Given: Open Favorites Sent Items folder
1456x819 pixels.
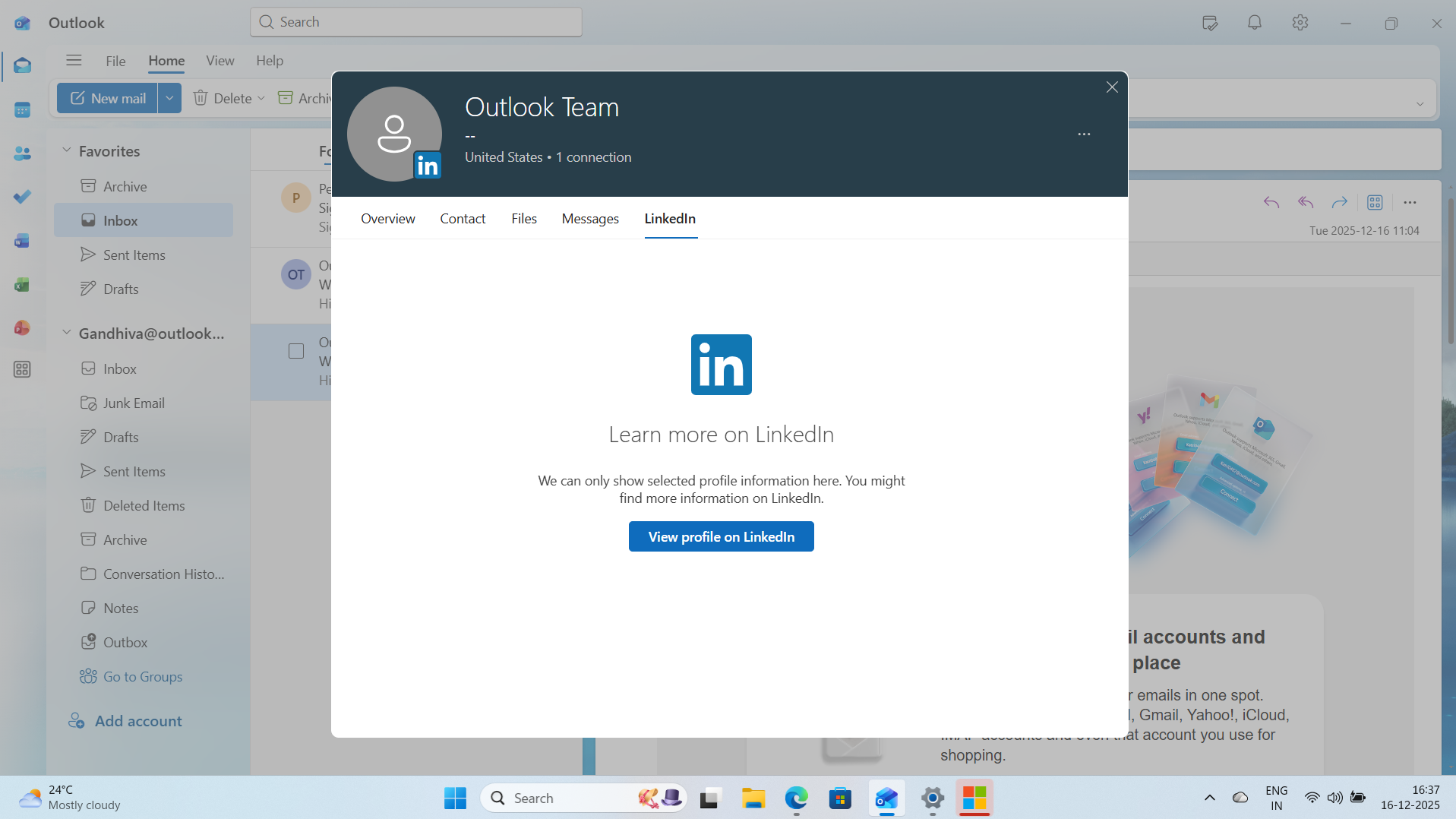Looking at the screenshot, I should (144, 255).
